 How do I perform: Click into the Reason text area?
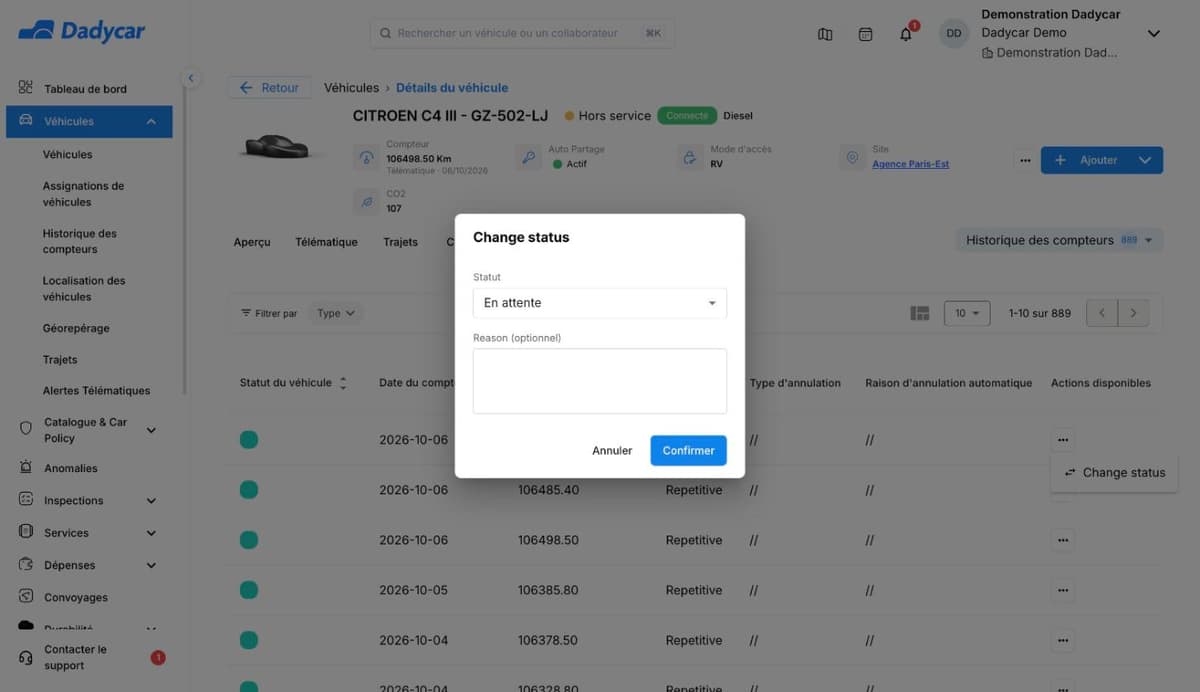[x=600, y=381]
